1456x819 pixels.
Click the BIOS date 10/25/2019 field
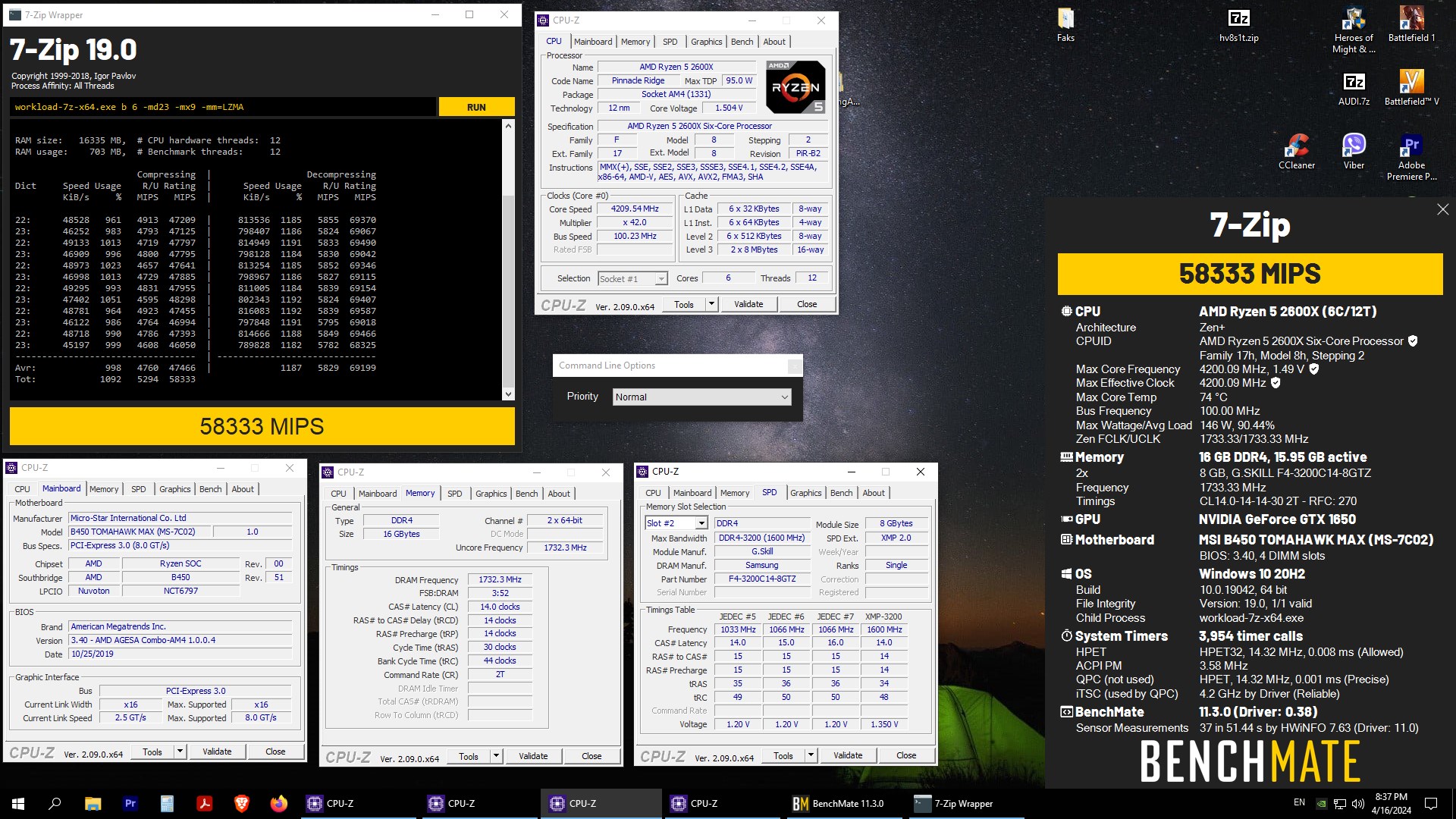(x=180, y=654)
